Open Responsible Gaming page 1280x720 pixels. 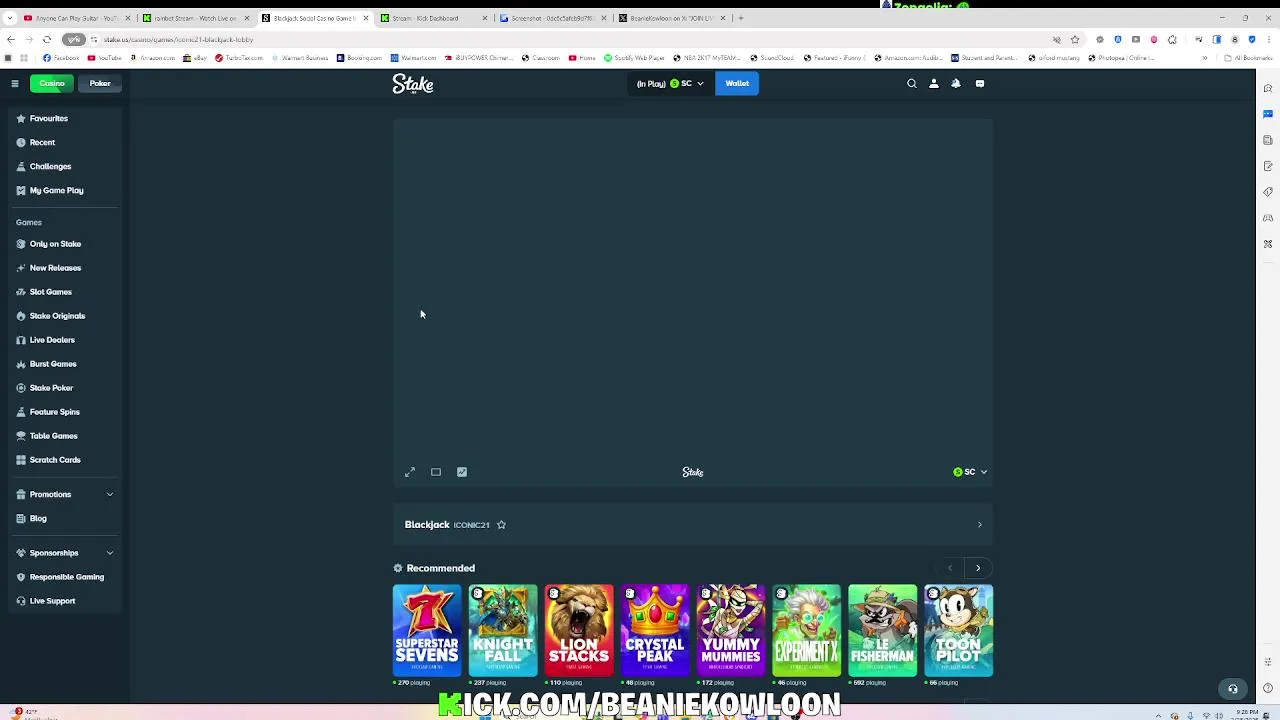pos(66,577)
